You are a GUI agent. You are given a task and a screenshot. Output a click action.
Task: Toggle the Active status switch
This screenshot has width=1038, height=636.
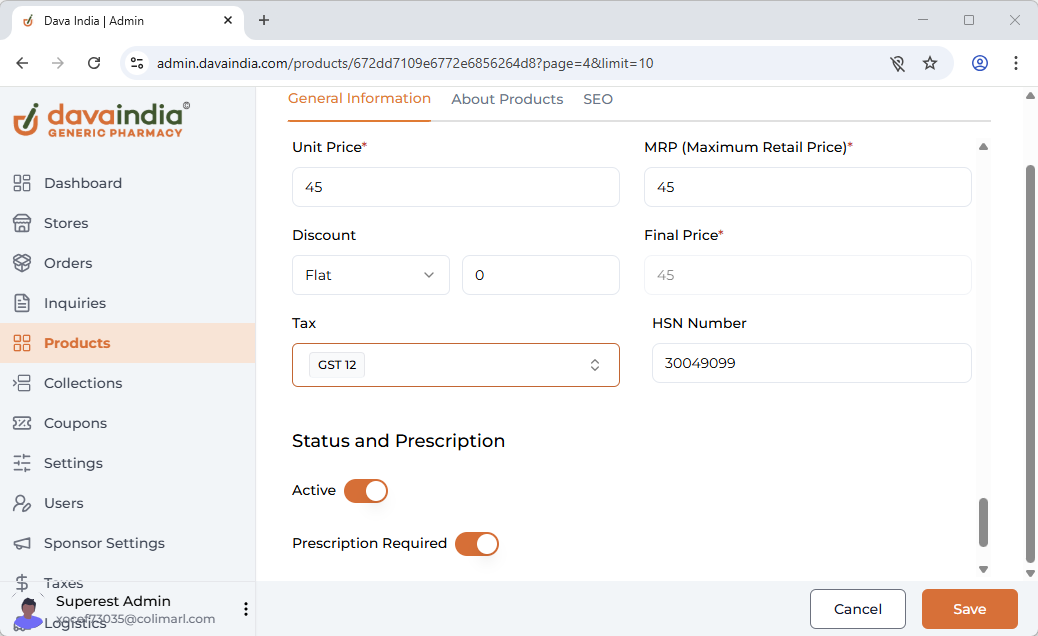(365, 491)
